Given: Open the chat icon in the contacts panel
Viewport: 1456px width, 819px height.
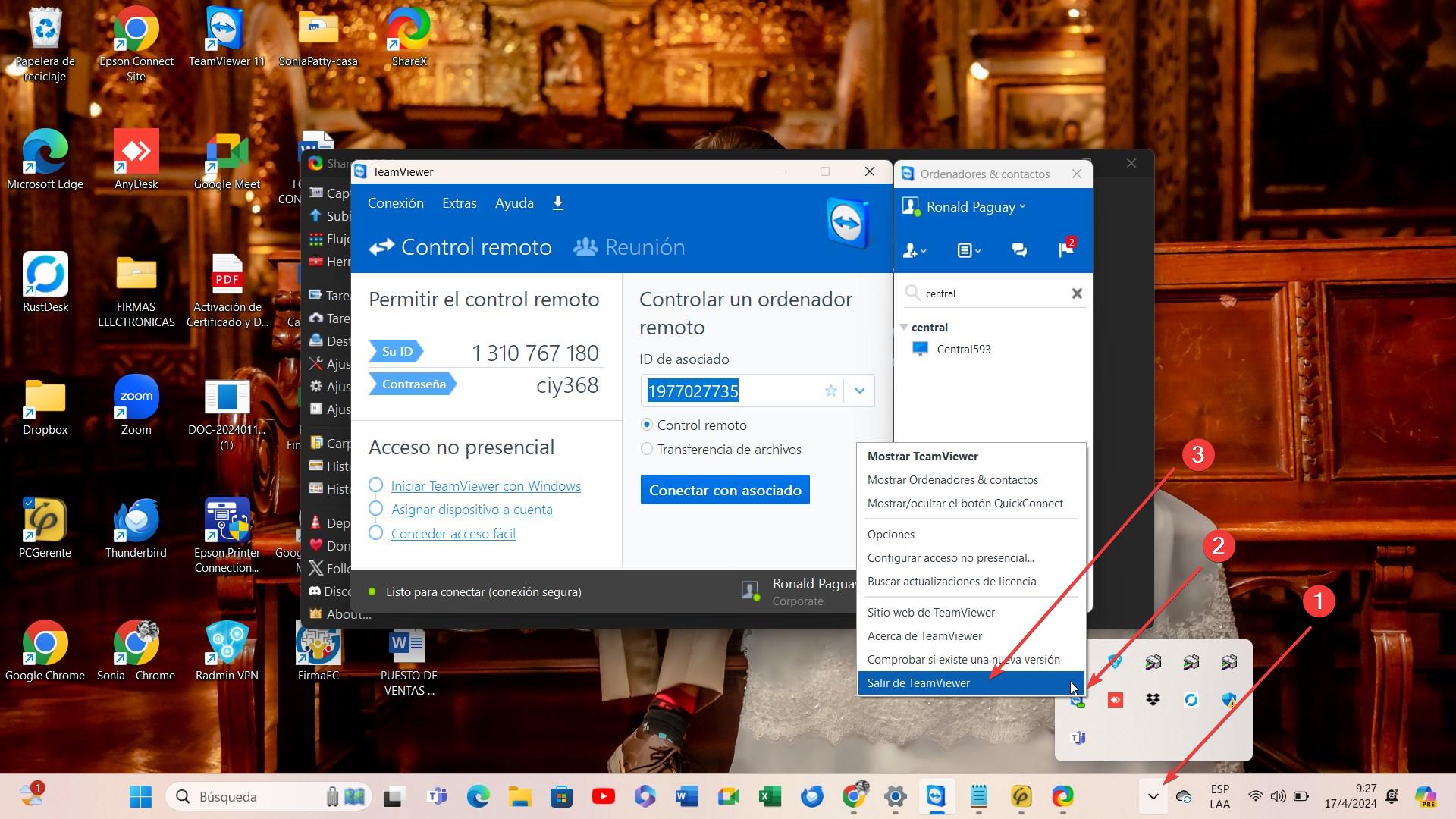Looking at the screenshot, I should (x=1018, y=250).
